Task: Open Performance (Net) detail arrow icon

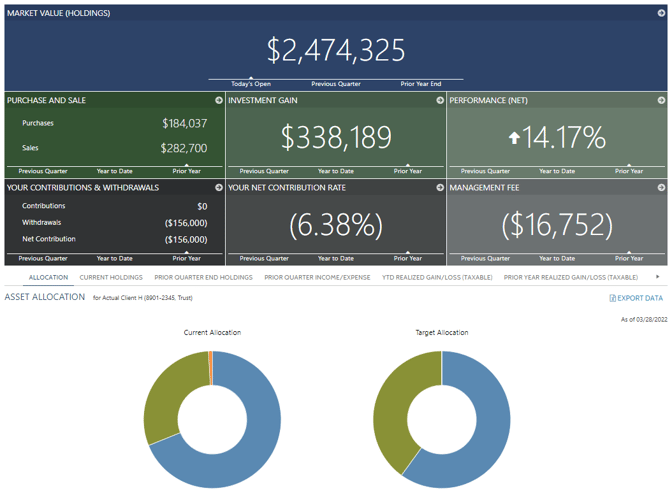Action: (x=661, y=100)
